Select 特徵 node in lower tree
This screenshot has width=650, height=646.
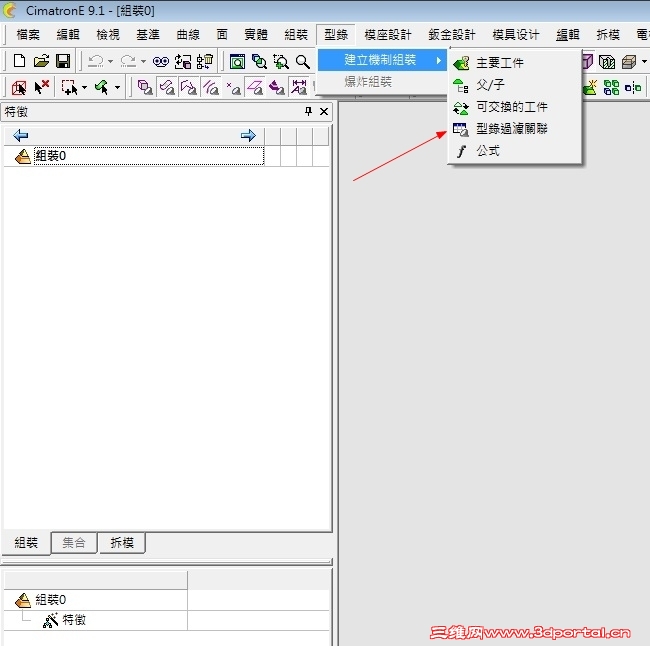[x=74, y=620]
